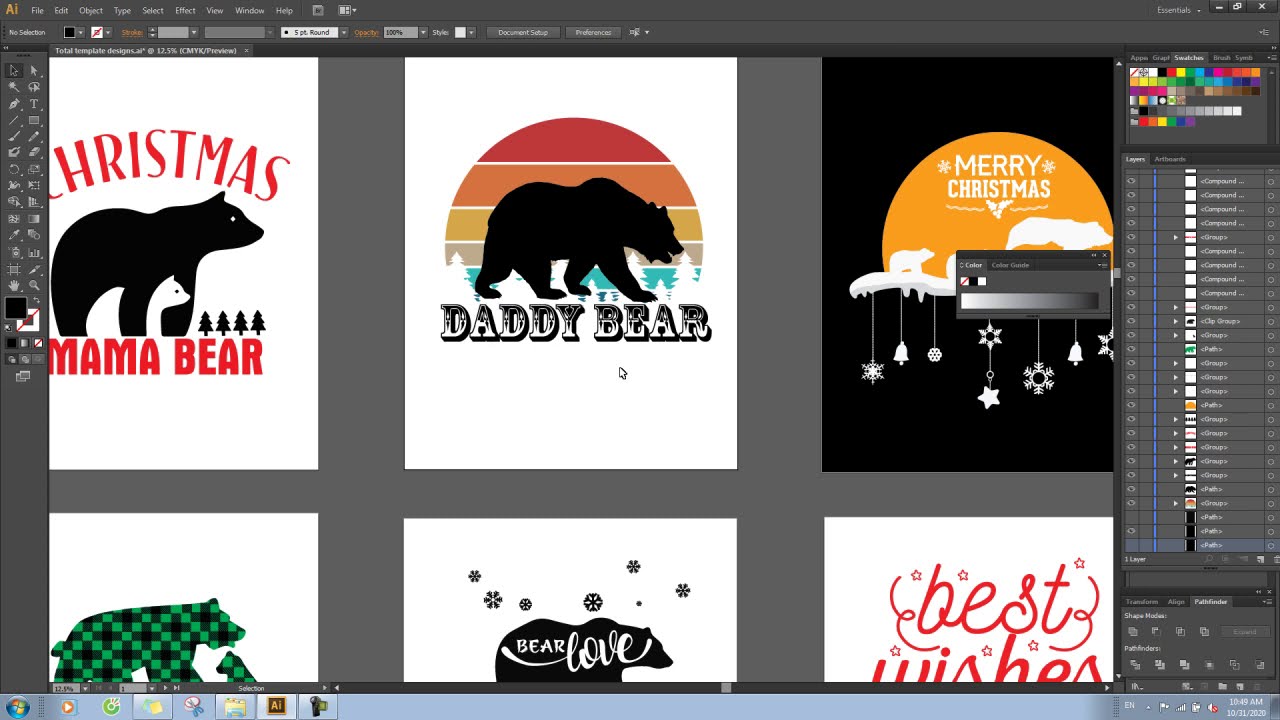Select the Magic Wand tool
This screenshot has width=1280, height=720.
(14, 87)
